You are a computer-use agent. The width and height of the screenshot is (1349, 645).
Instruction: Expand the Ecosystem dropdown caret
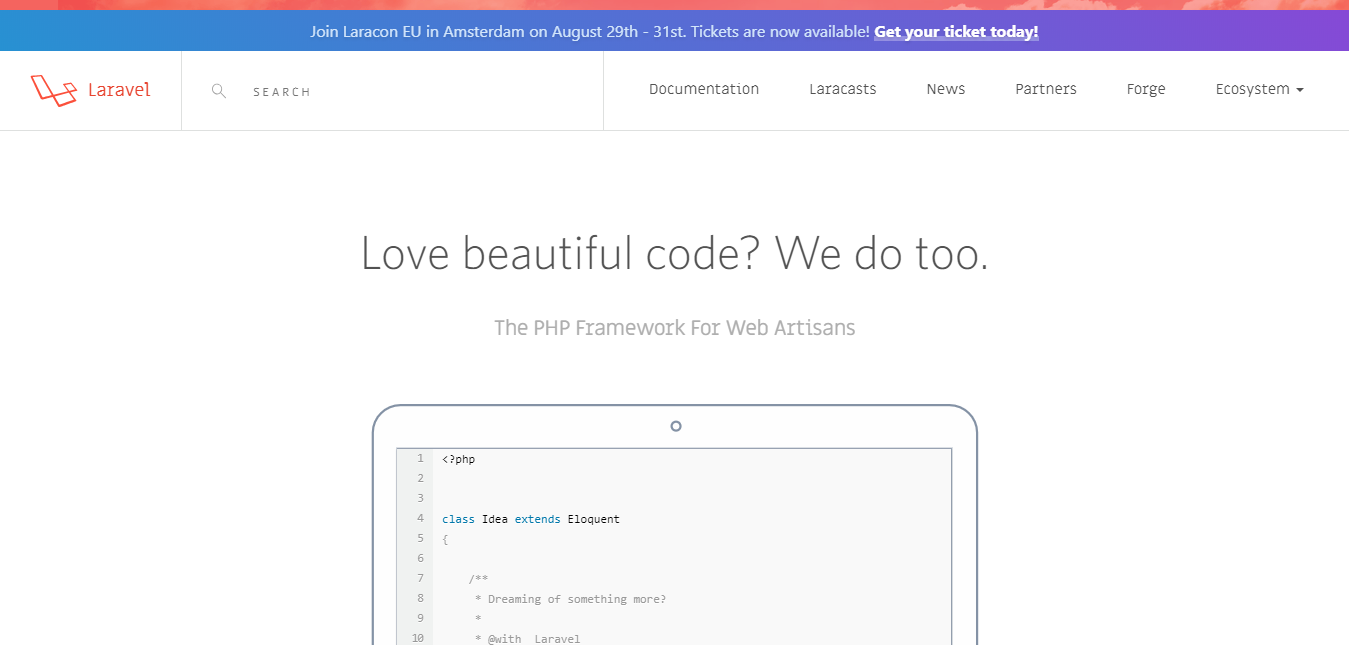[1300, 90]
